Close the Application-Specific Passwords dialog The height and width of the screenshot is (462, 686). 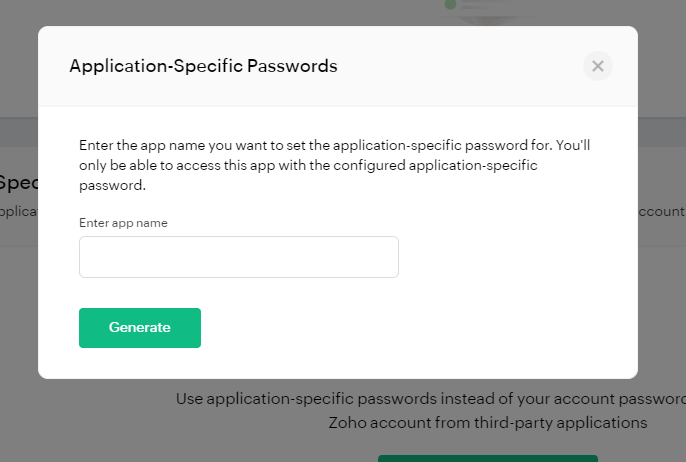[x=598, y=66]
